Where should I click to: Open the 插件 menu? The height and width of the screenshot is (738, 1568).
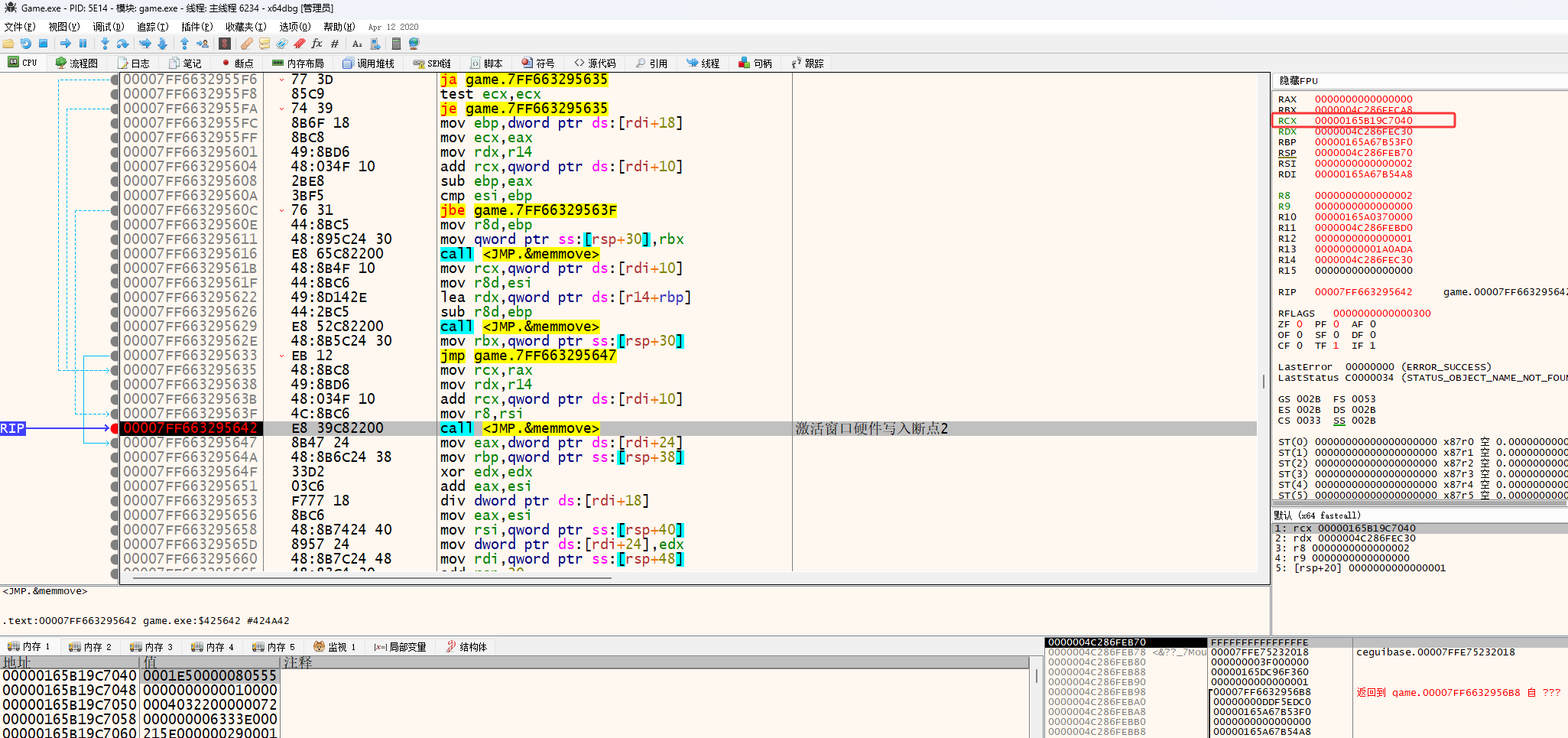197,27
